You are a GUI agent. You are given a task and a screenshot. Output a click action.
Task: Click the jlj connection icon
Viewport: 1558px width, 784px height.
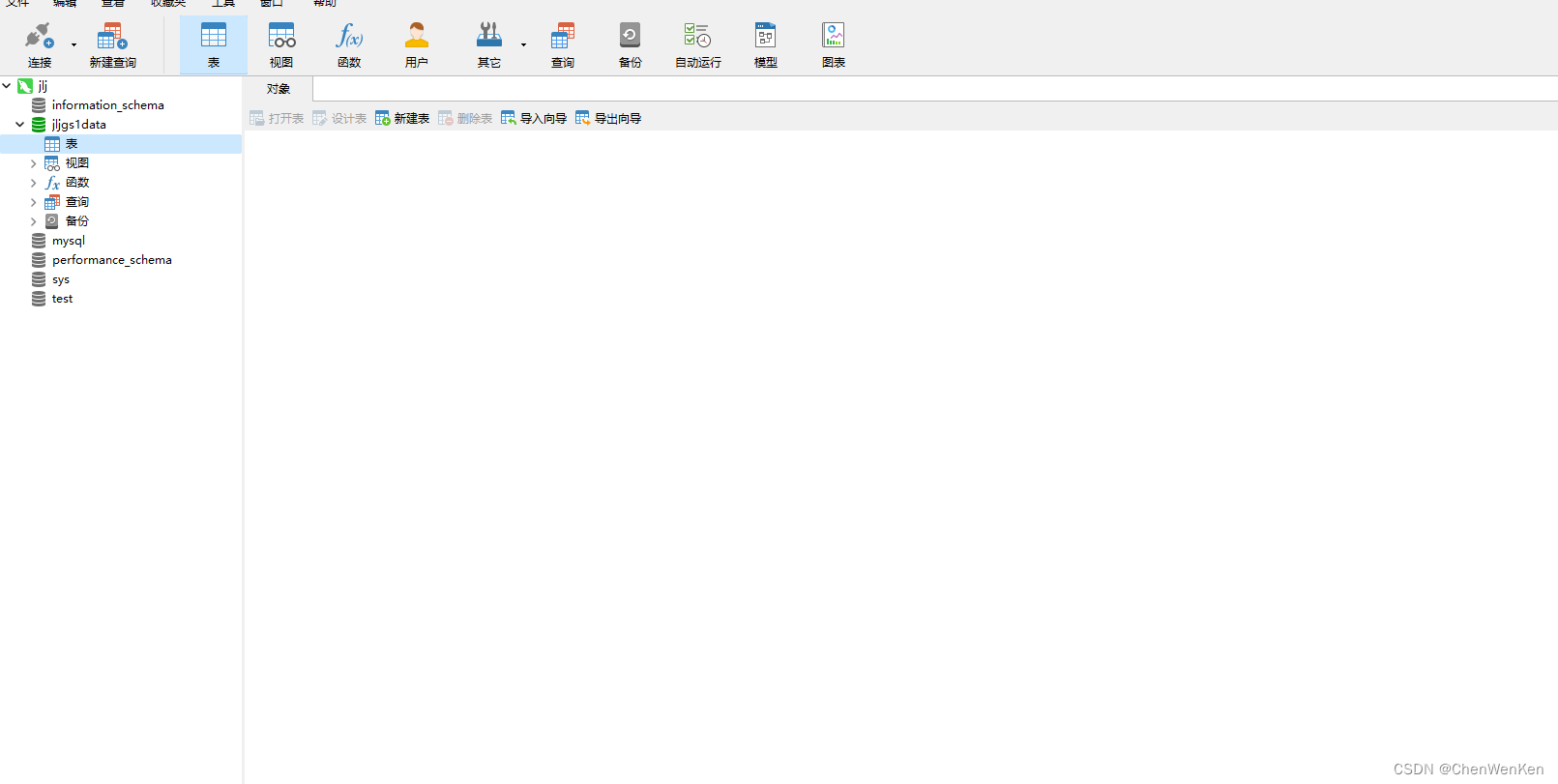point(25,86)
